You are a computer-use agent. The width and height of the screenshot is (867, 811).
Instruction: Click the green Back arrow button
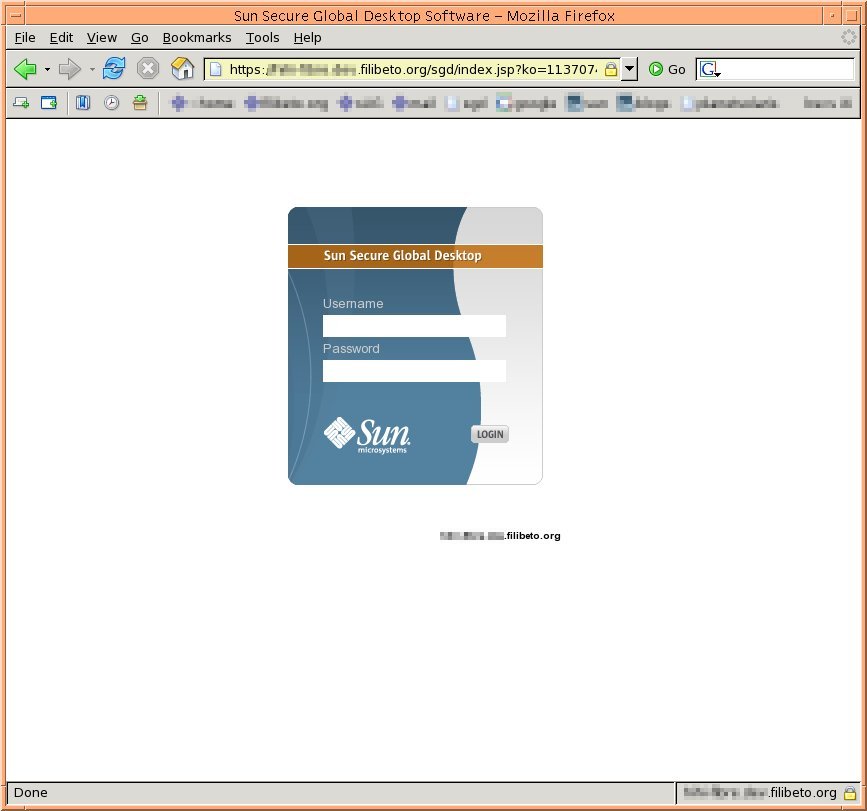point(25,69)
